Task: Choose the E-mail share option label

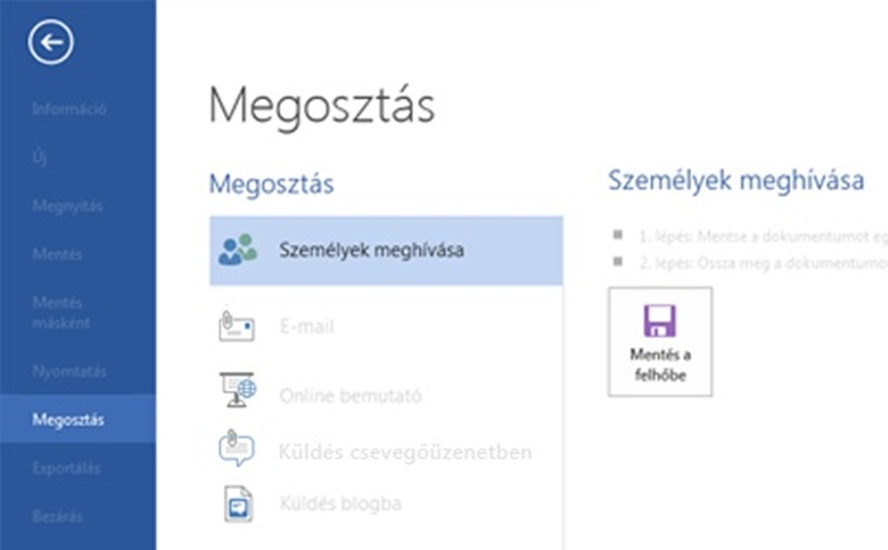Action: (306, 327)
